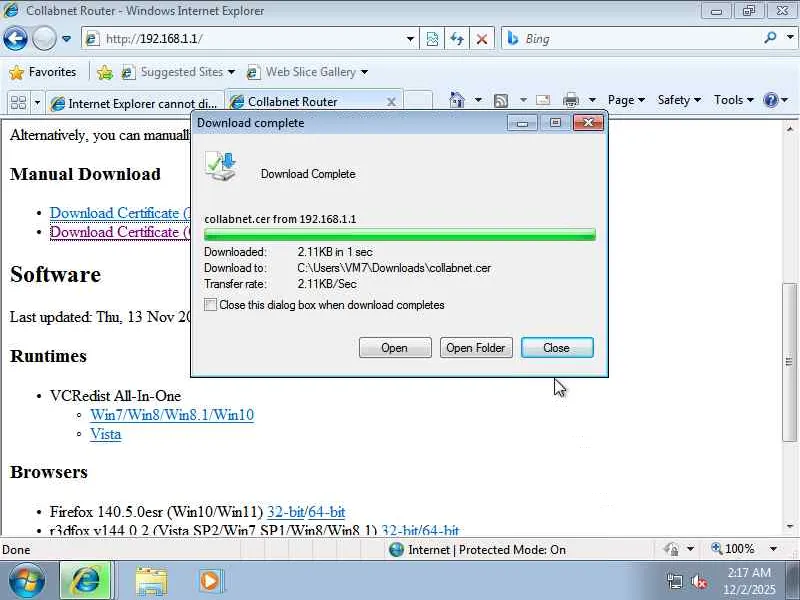The width and height of the screenshot is (800, 600).
Task: Open the zoom level dropdown arrow
Action: [x=773, y=549]
